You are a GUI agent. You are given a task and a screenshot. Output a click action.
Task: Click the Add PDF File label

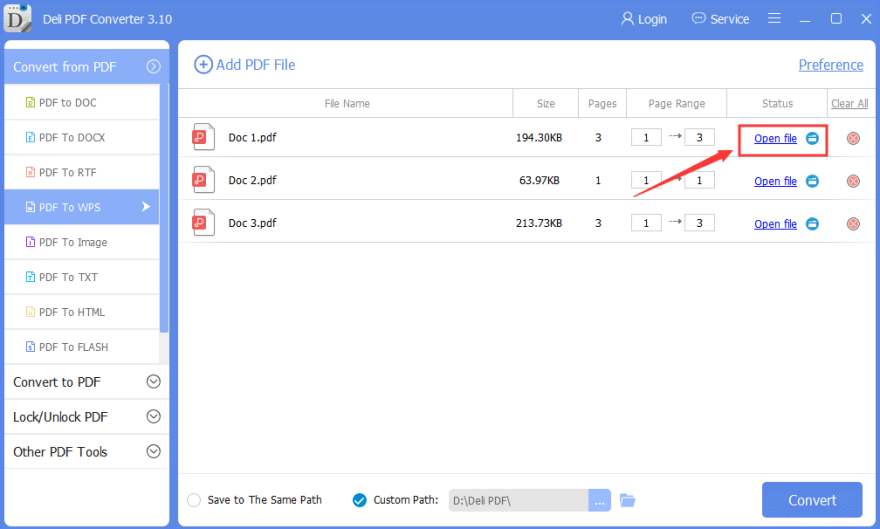point(255,65)
